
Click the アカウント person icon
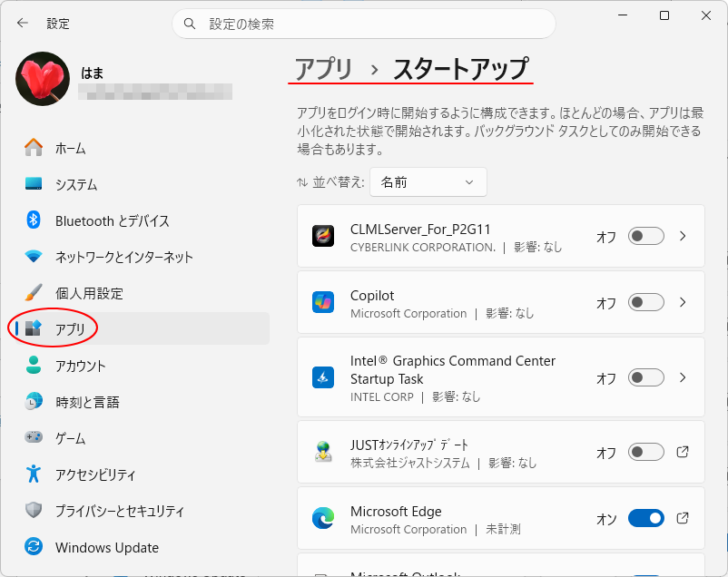(33, 365)
